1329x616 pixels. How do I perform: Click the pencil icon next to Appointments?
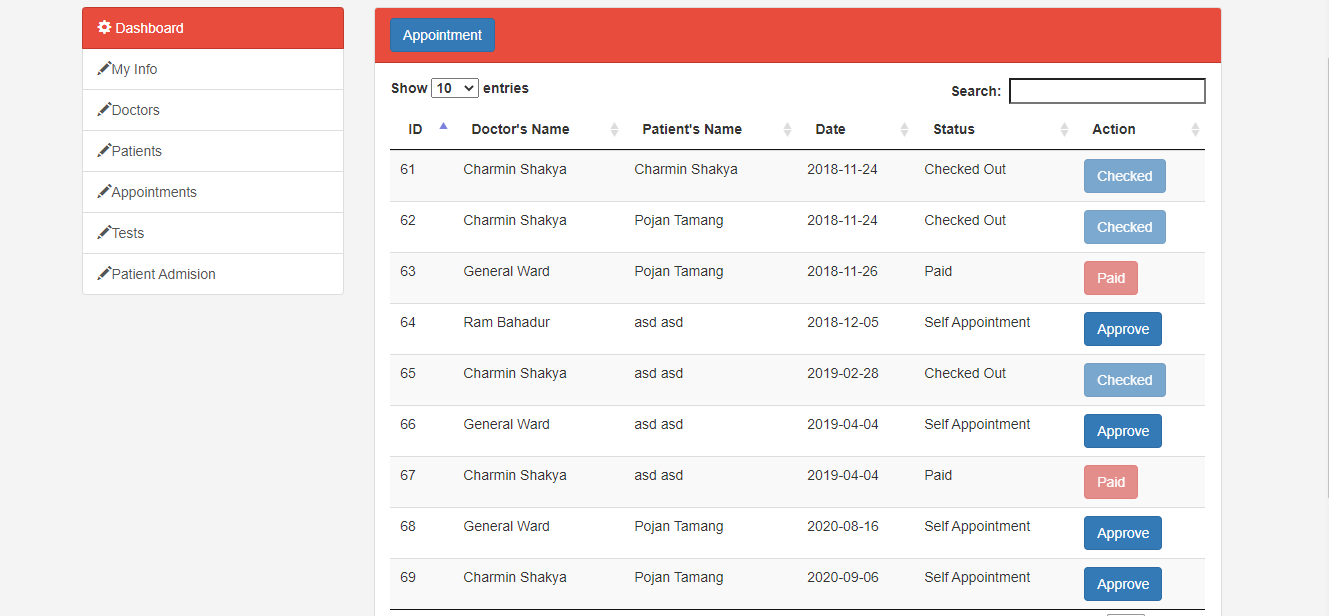click(x=104, y=192)
